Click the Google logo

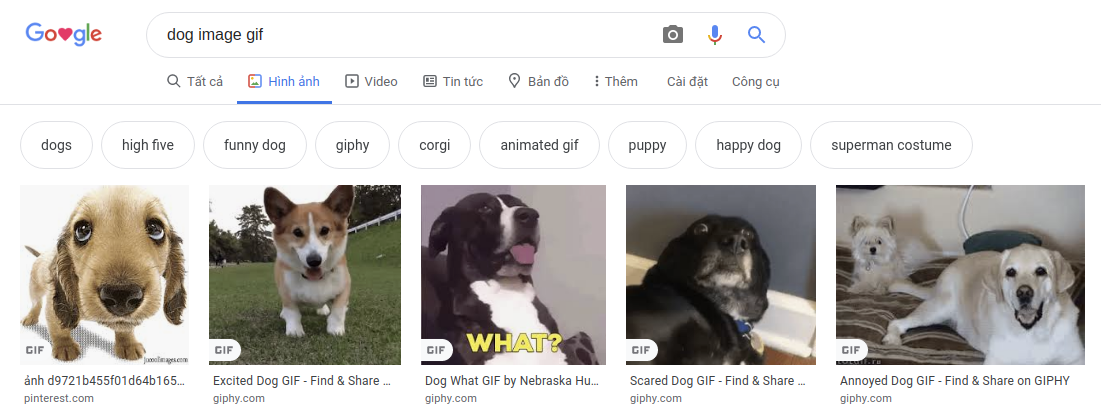pyautogui.click(x=64, y=35)
